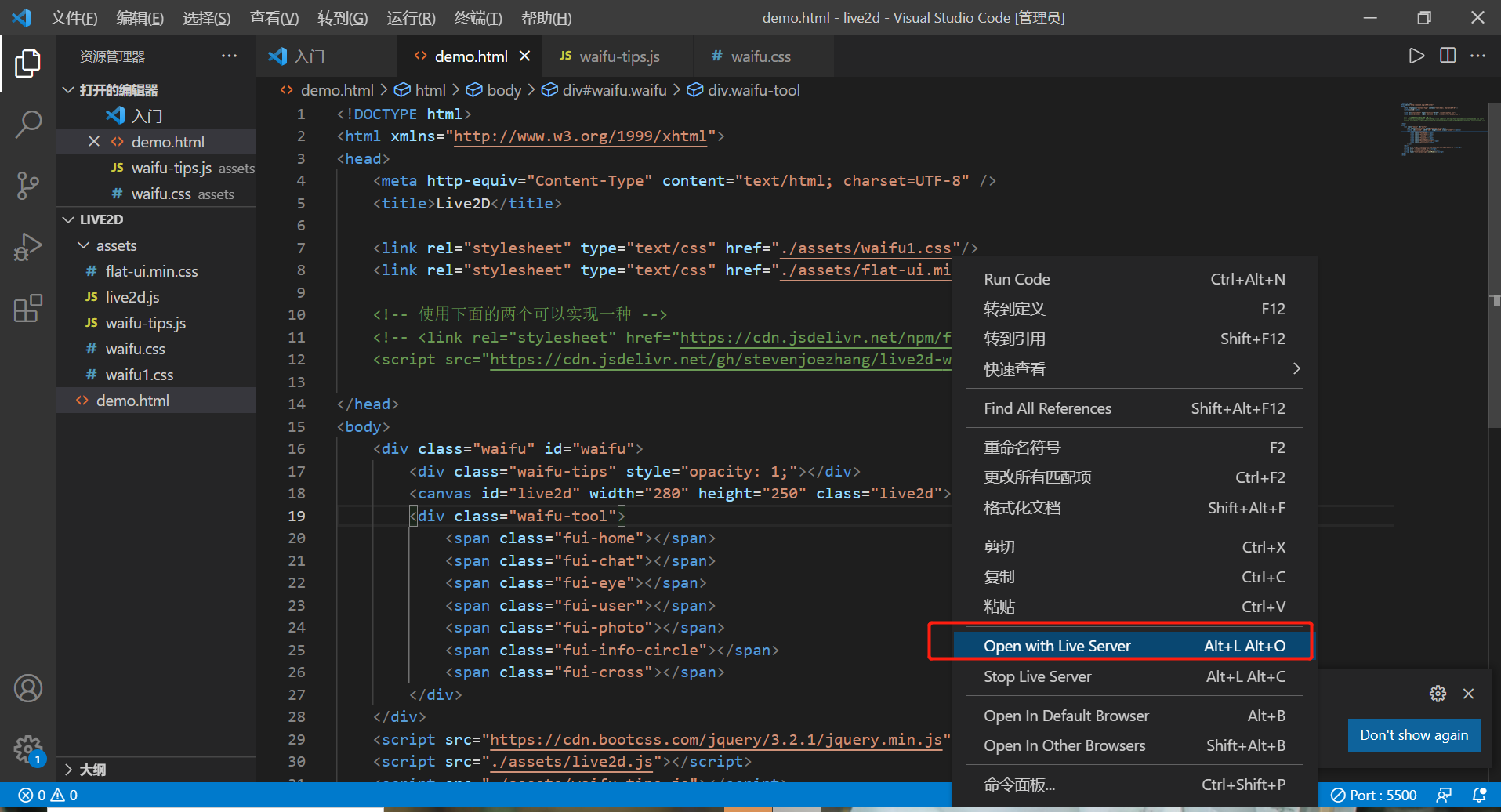Select Open with Live Server menu entry

click(x=1134, y=646)
